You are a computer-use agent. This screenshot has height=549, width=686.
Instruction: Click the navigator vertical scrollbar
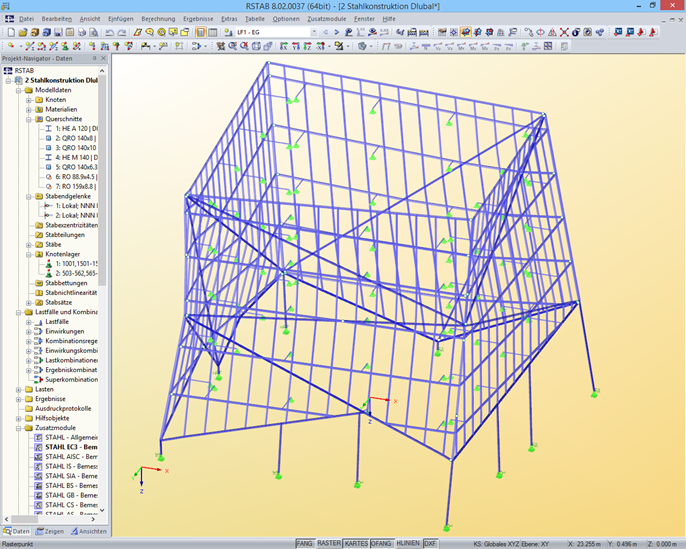(x=102, y=179)
